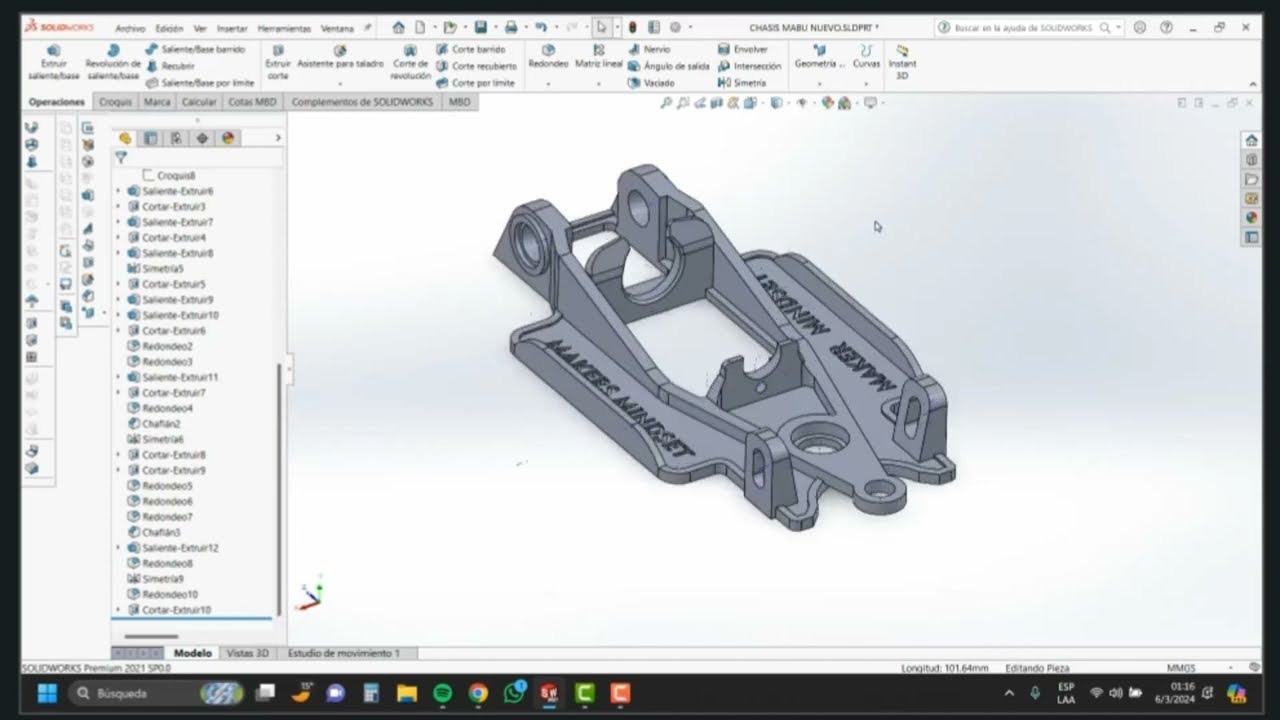
Task: Expand the Cortar-Extruir7 feature
Action: tap(118, 393)
